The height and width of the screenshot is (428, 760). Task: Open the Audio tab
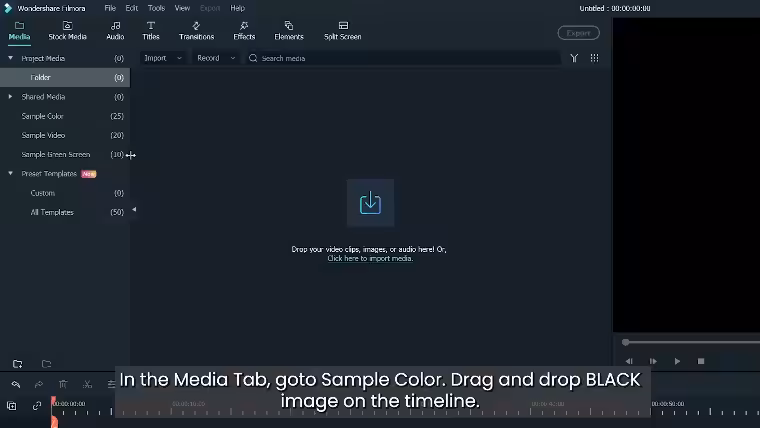click(x=115, y=31)
